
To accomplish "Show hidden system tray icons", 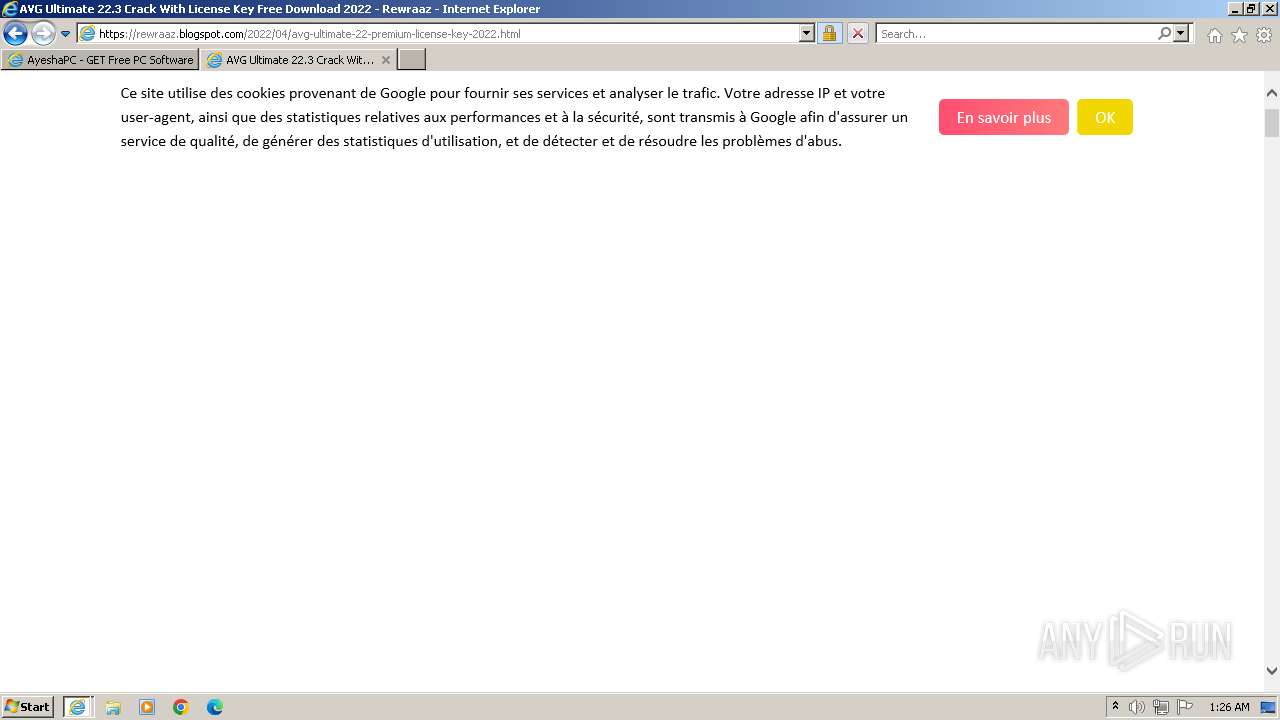I will click(1115, 707).
